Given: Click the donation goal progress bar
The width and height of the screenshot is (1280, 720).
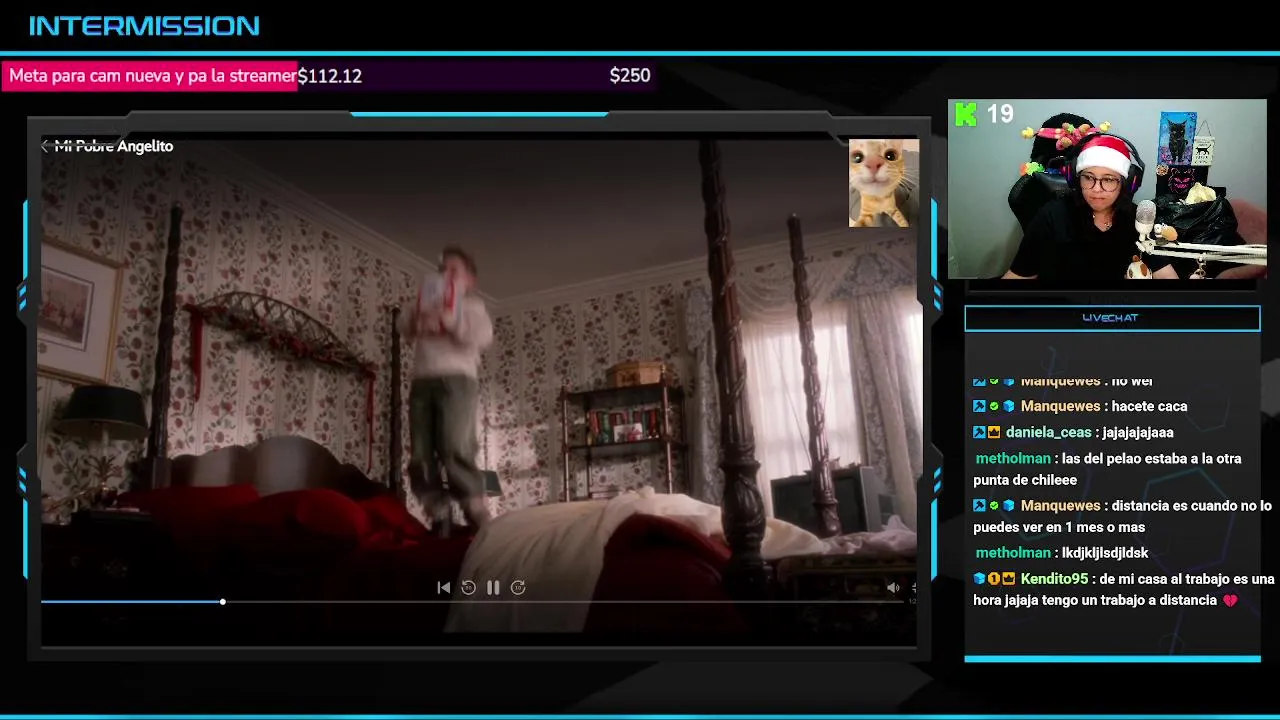Looking at the screenshot, I should pyautogui.click(x=328, y=76).
